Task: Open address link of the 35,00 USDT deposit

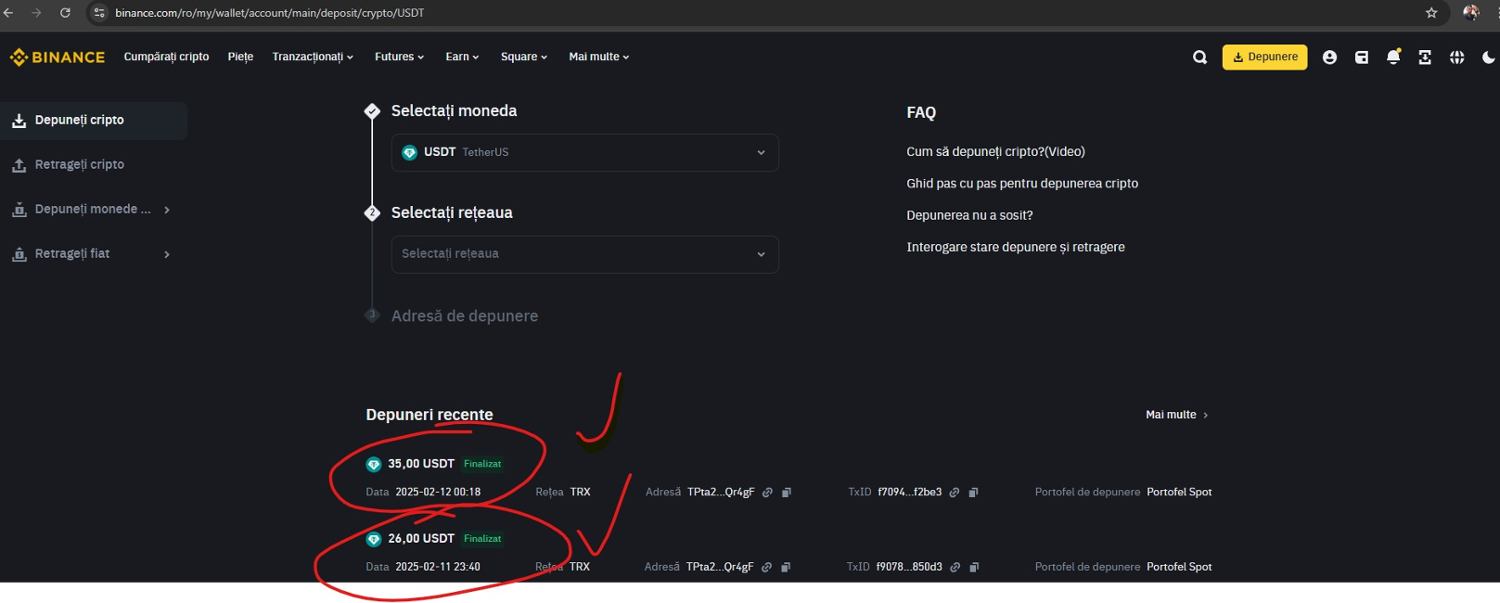Action: [767, 492]
